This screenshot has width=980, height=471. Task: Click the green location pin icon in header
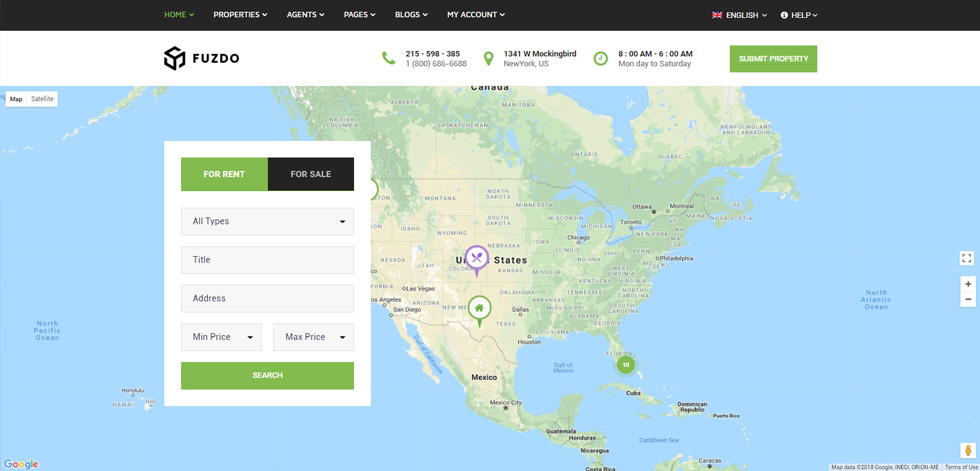point(489,59)
